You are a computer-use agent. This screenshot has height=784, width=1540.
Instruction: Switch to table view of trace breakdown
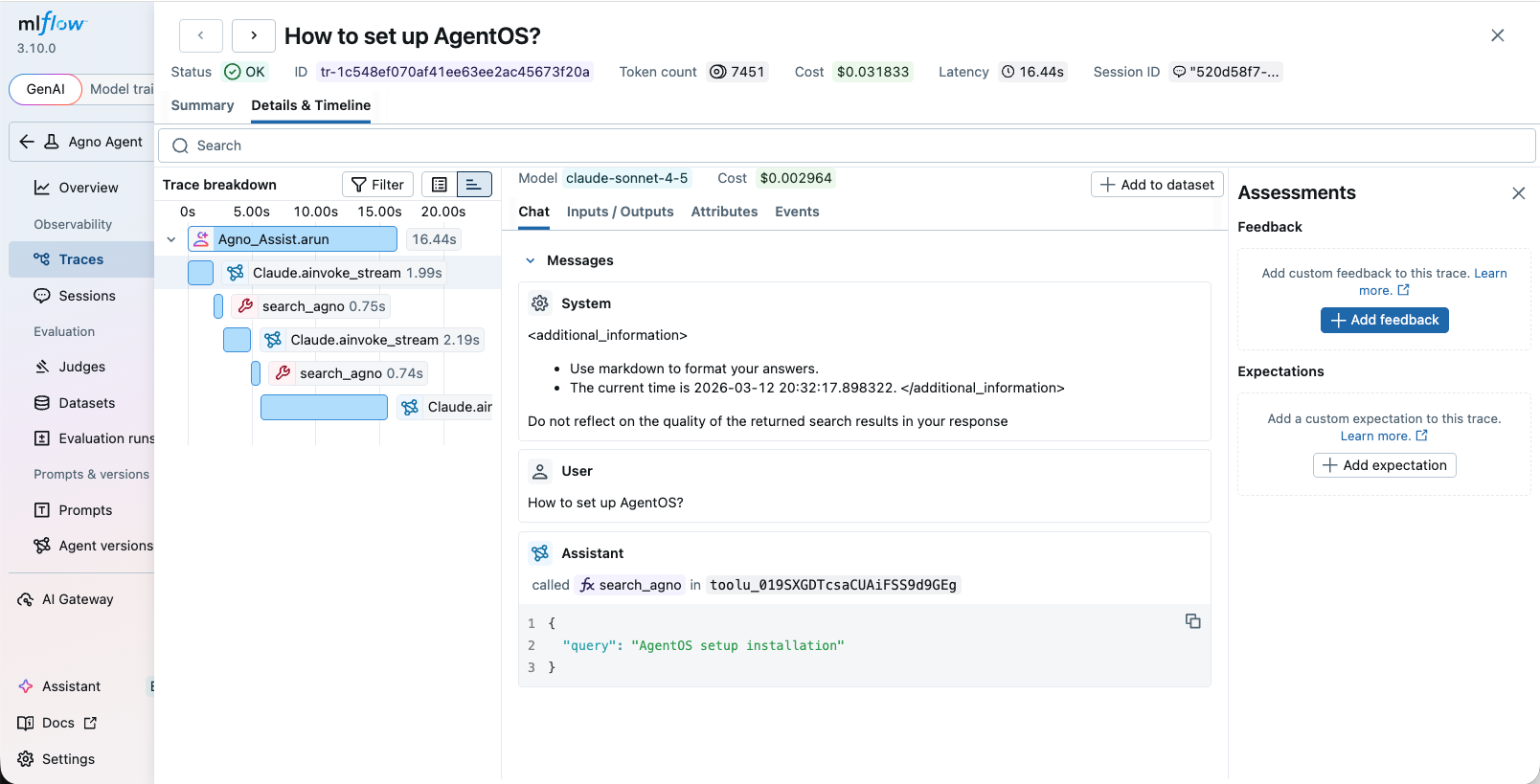click(x=440, y=185)
